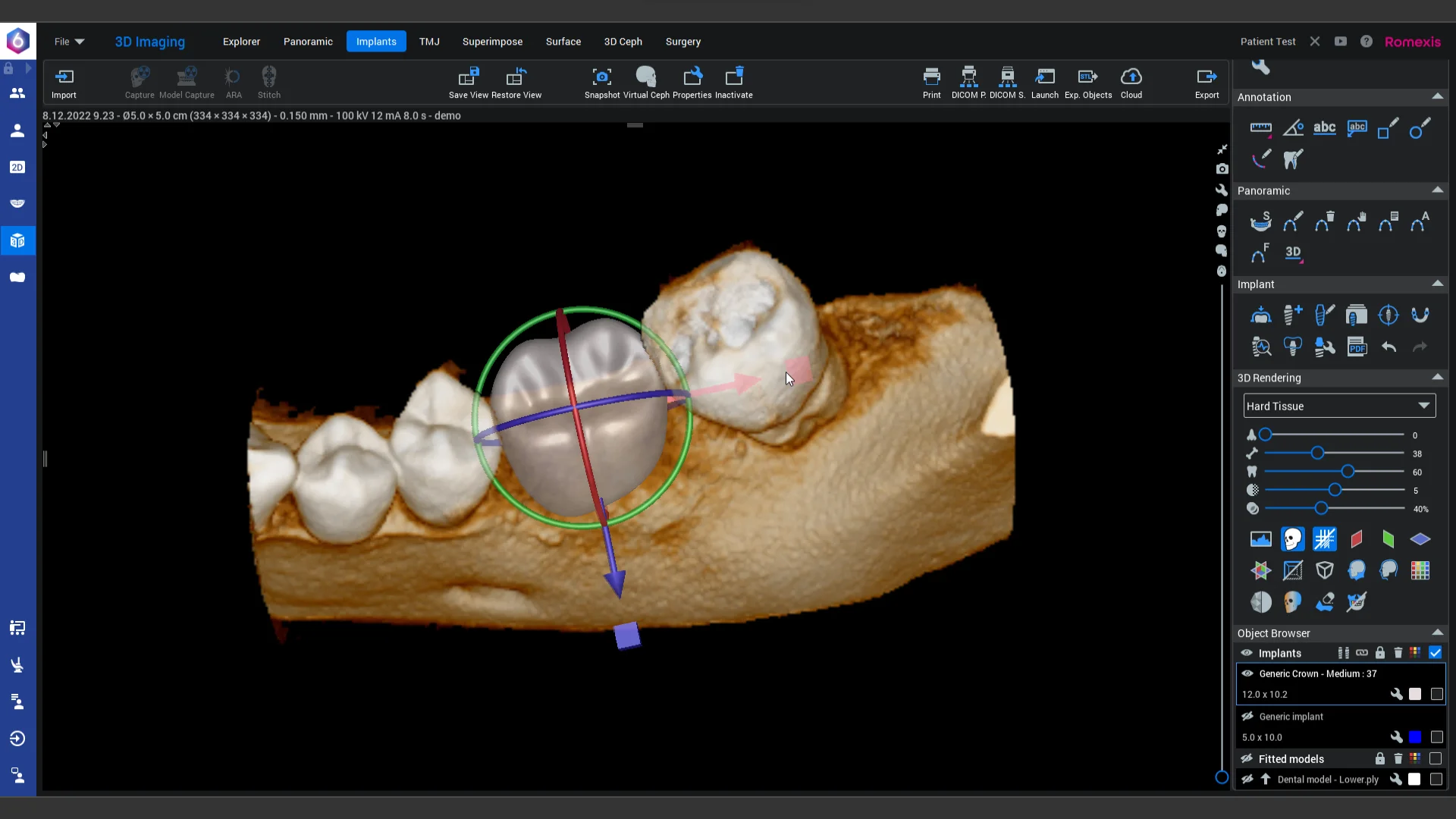1456x819 pixels.
Task: Check the Generic implant checkbox
Action: [x=1436, y=737]
